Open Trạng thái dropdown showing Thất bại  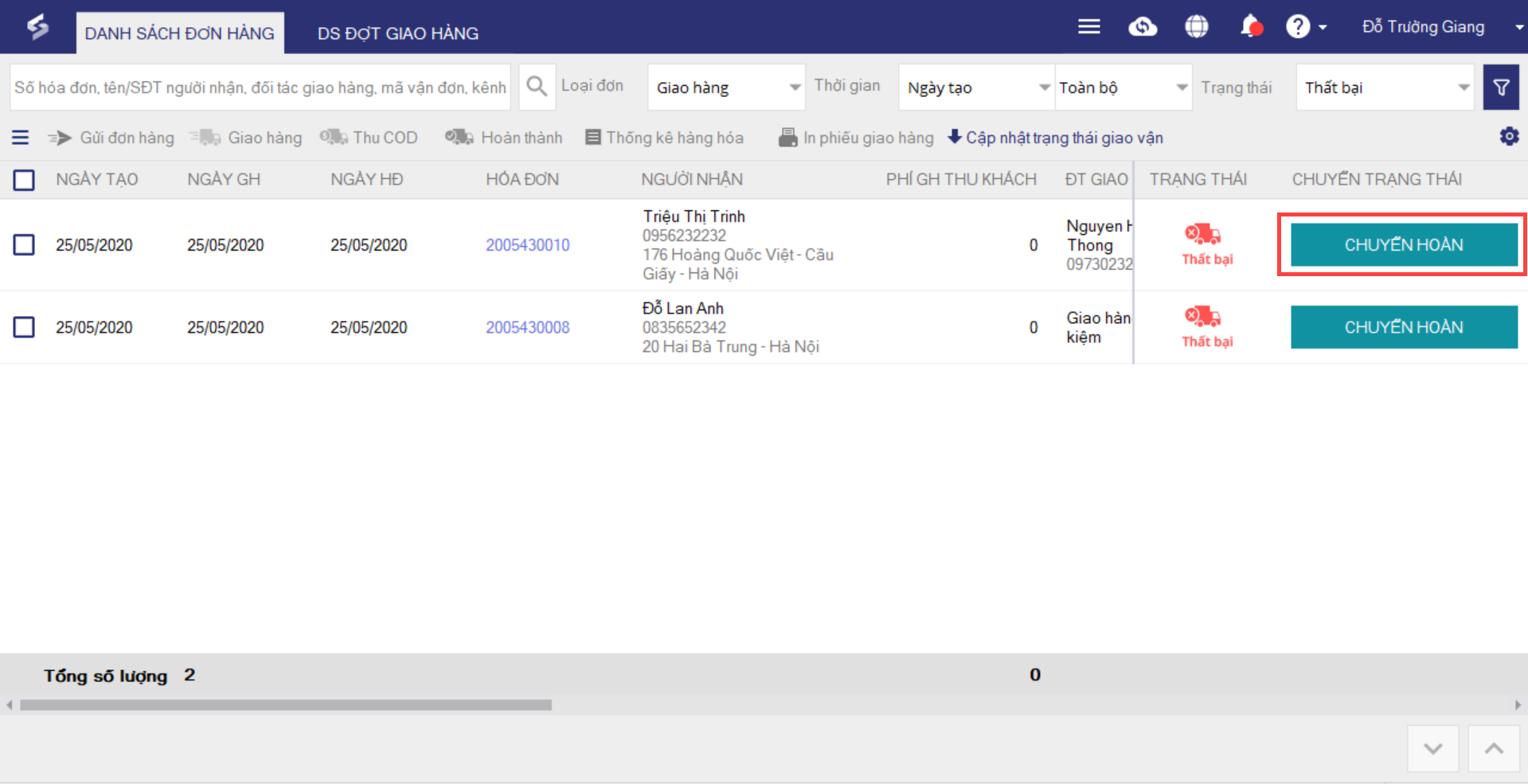click(1385, 88)
